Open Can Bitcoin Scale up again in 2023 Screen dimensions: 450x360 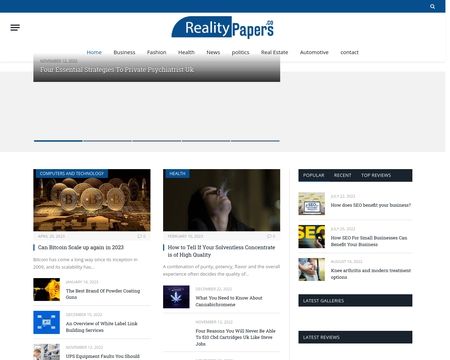(x=81, y=247)
